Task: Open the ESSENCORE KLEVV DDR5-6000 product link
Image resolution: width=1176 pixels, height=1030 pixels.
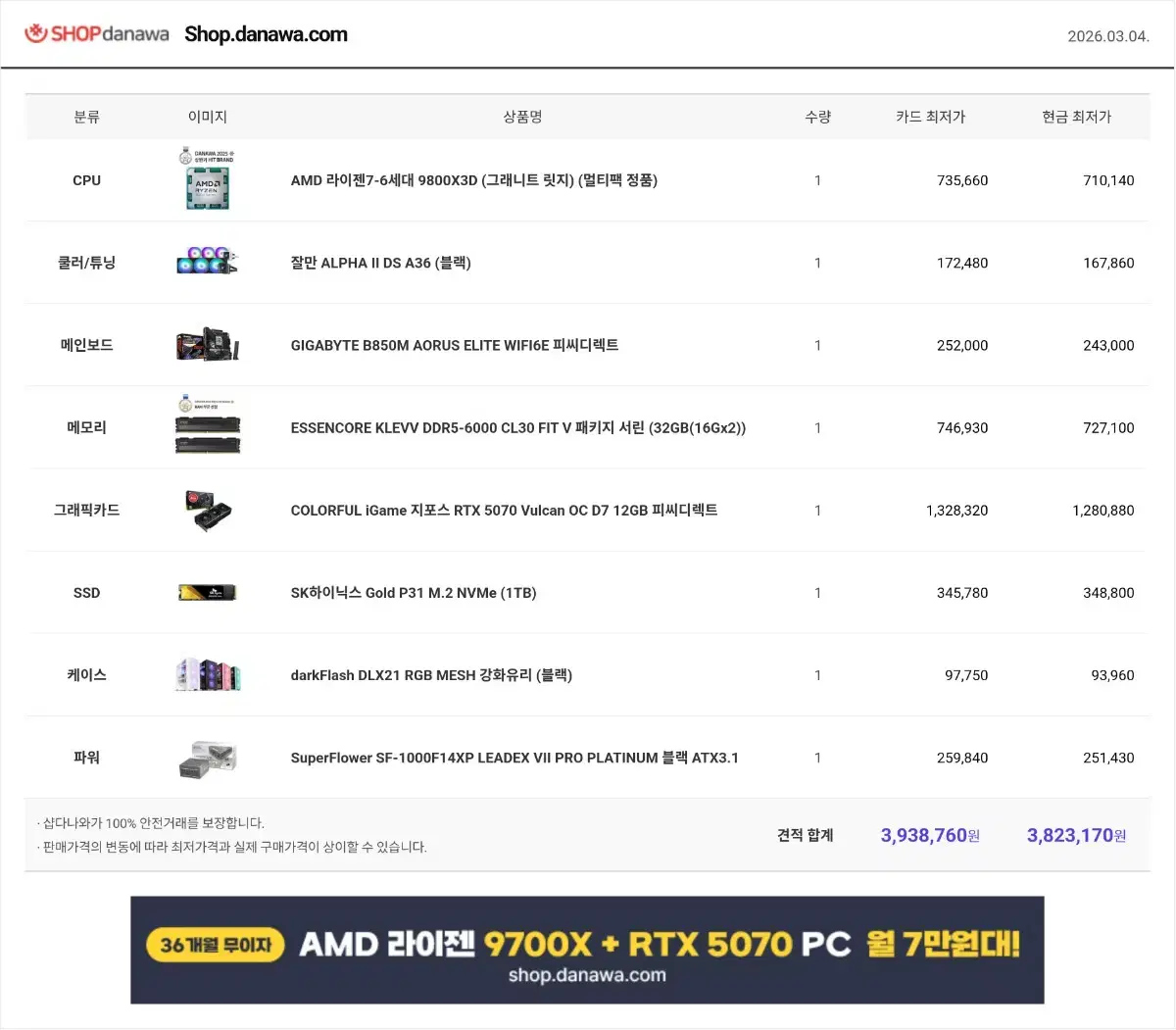Action: click(x=518, y=427)
